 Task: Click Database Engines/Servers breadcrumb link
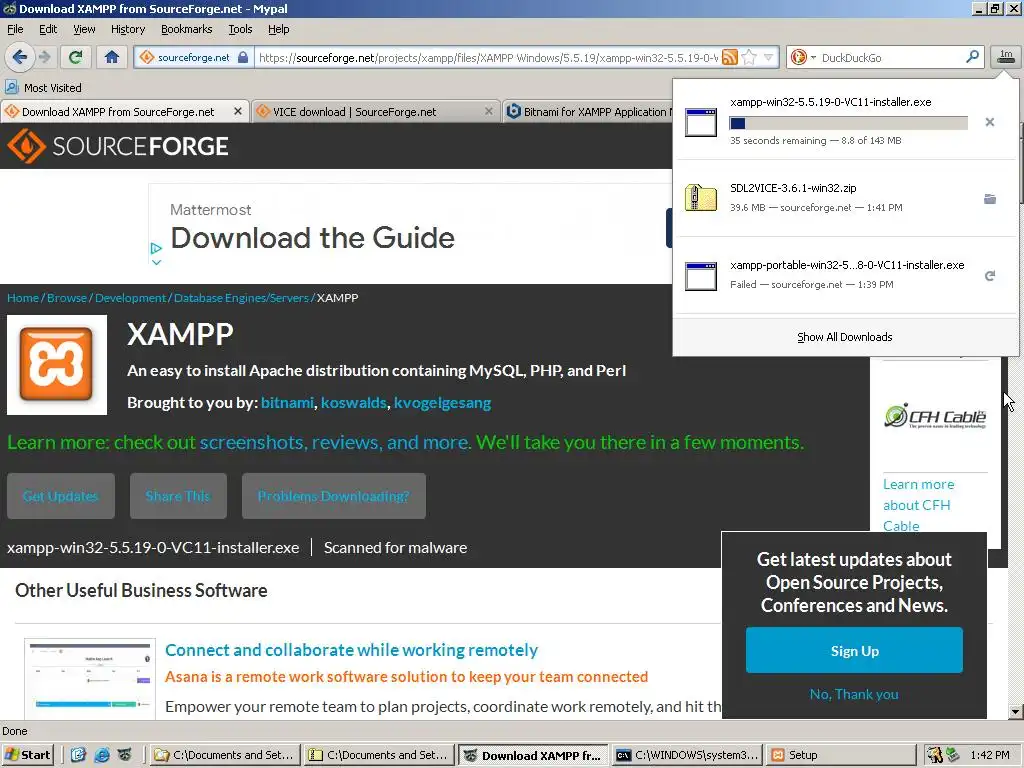242,298
